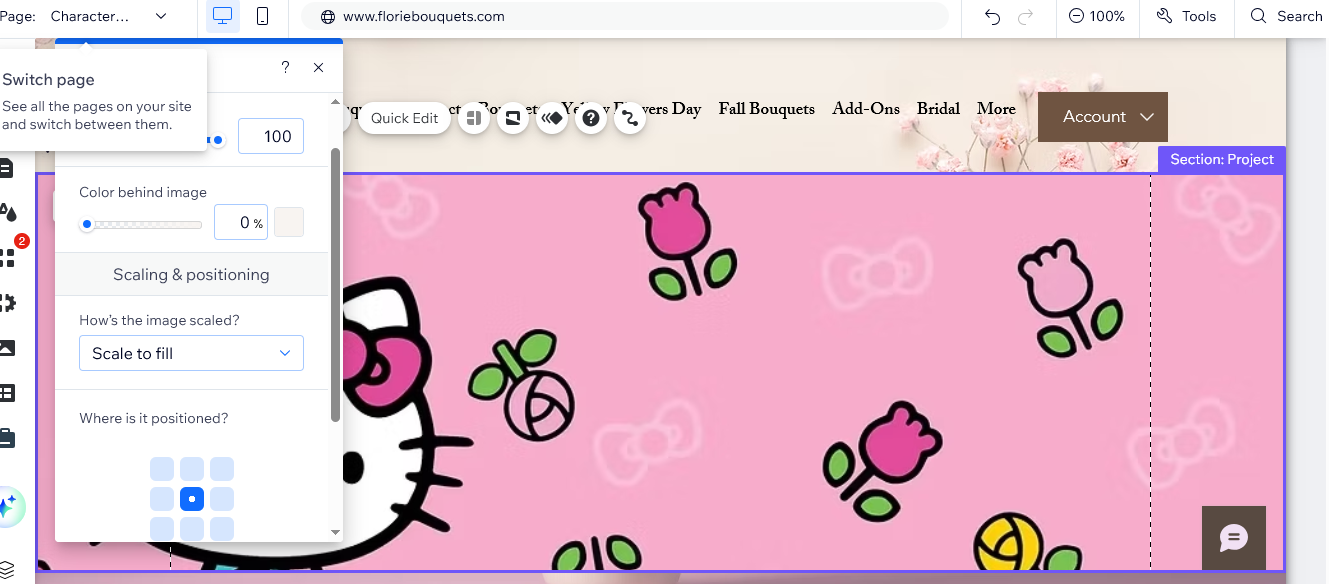Expand the Account dropdown button
Image resolution: width=1329 pixels, height=584 pixels.
tap(1103, 117)
